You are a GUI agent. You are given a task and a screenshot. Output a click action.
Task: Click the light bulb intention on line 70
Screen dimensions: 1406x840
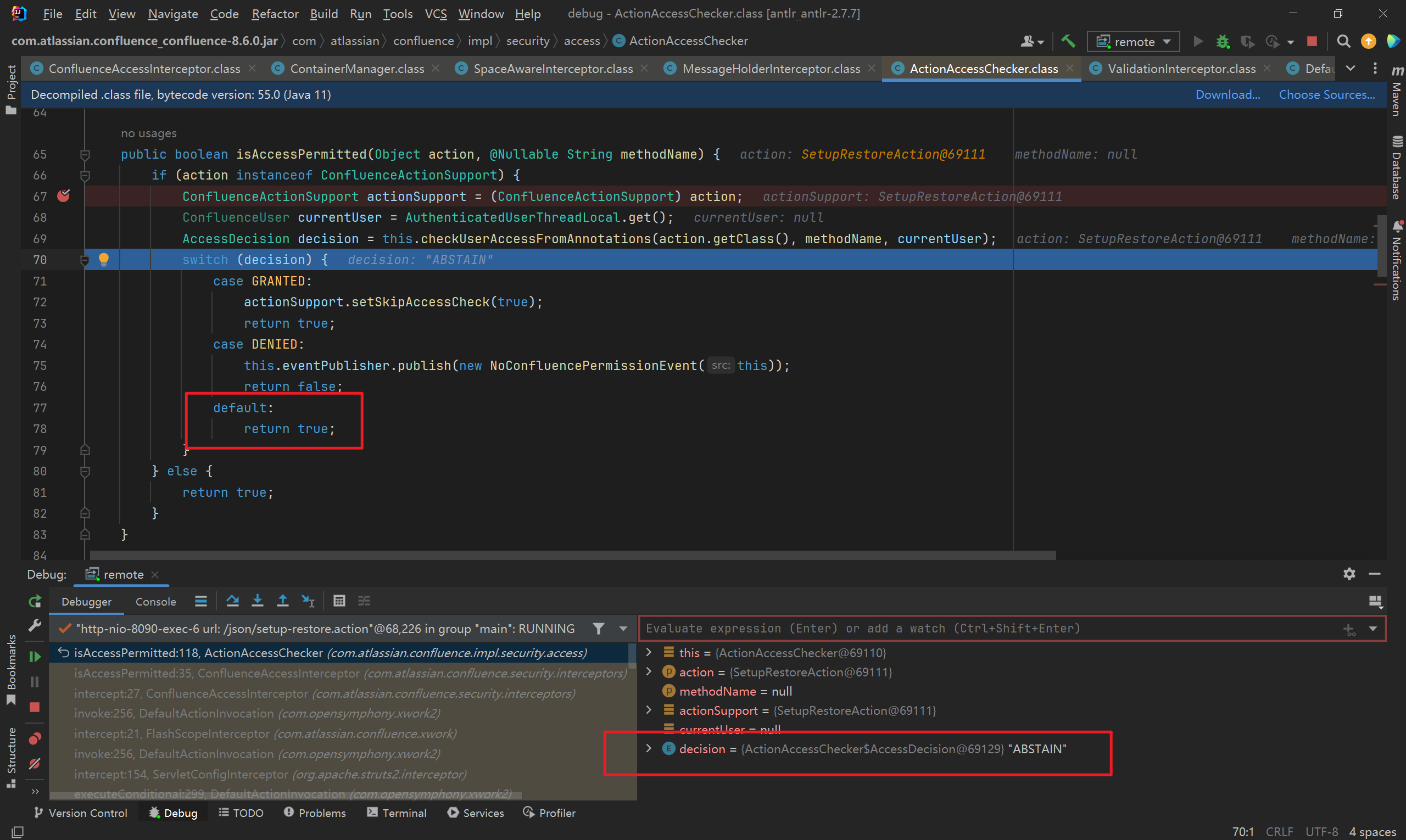click(x=104, y=259)
